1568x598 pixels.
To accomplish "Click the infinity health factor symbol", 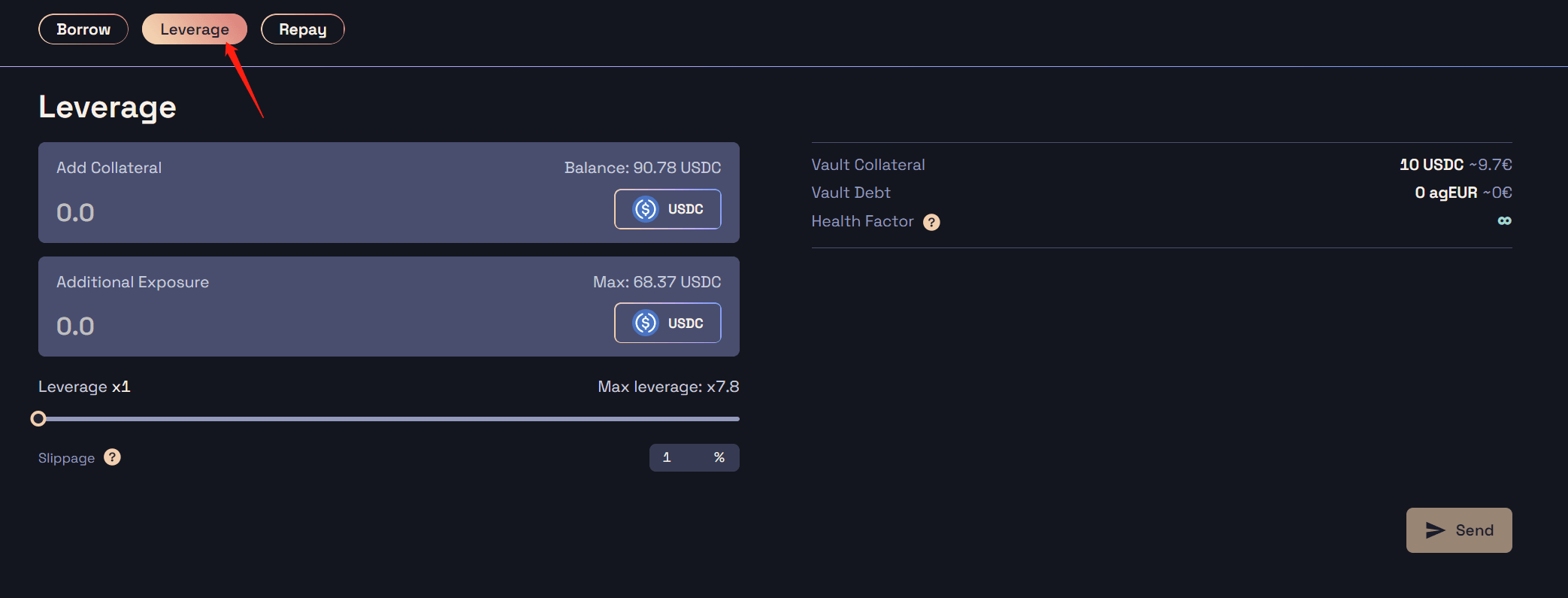I will 1504,221.
